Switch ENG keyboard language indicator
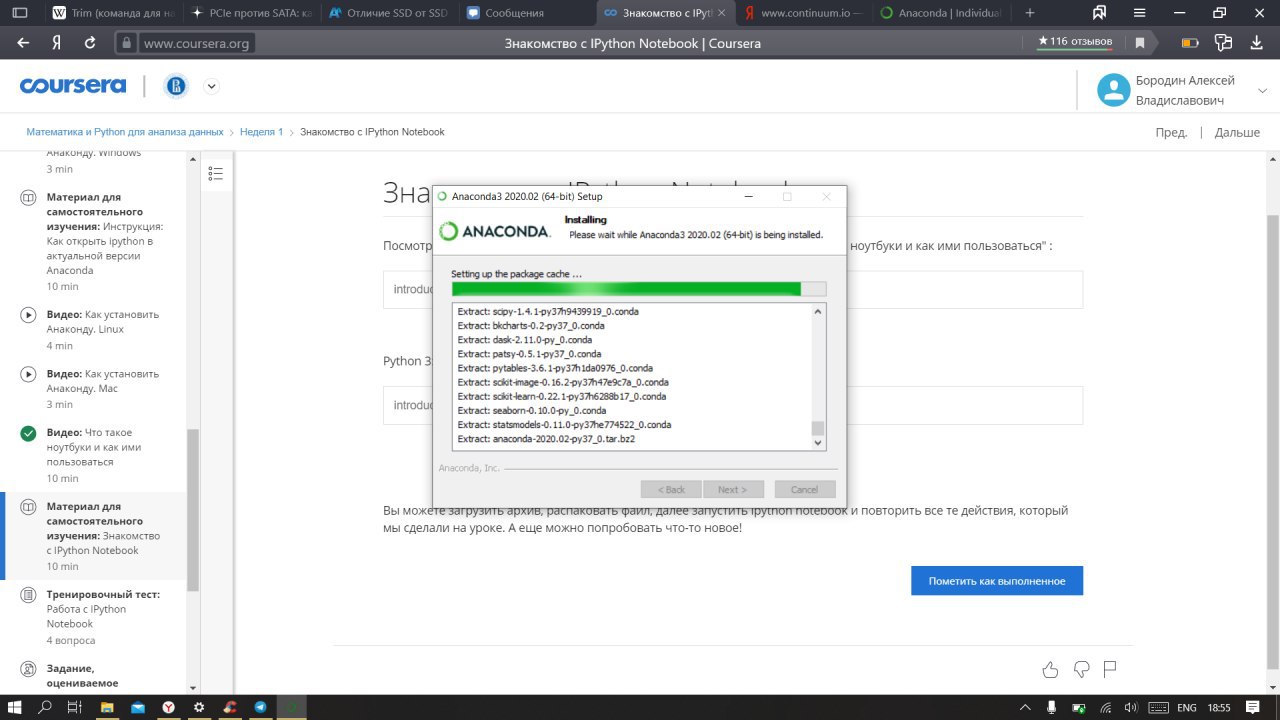Viewport: 1280px width, 720px height. 1187,707
